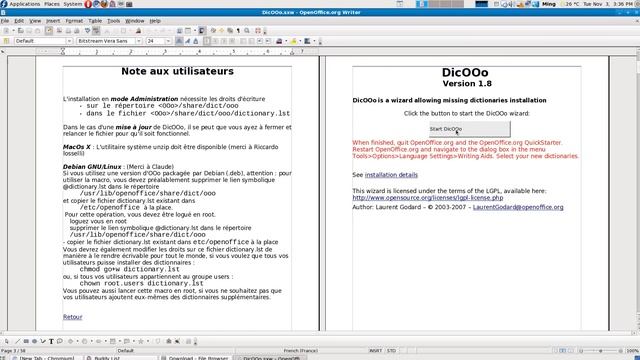Click the Insert Table icon
The image size is (640, 360).
(188, 31)
